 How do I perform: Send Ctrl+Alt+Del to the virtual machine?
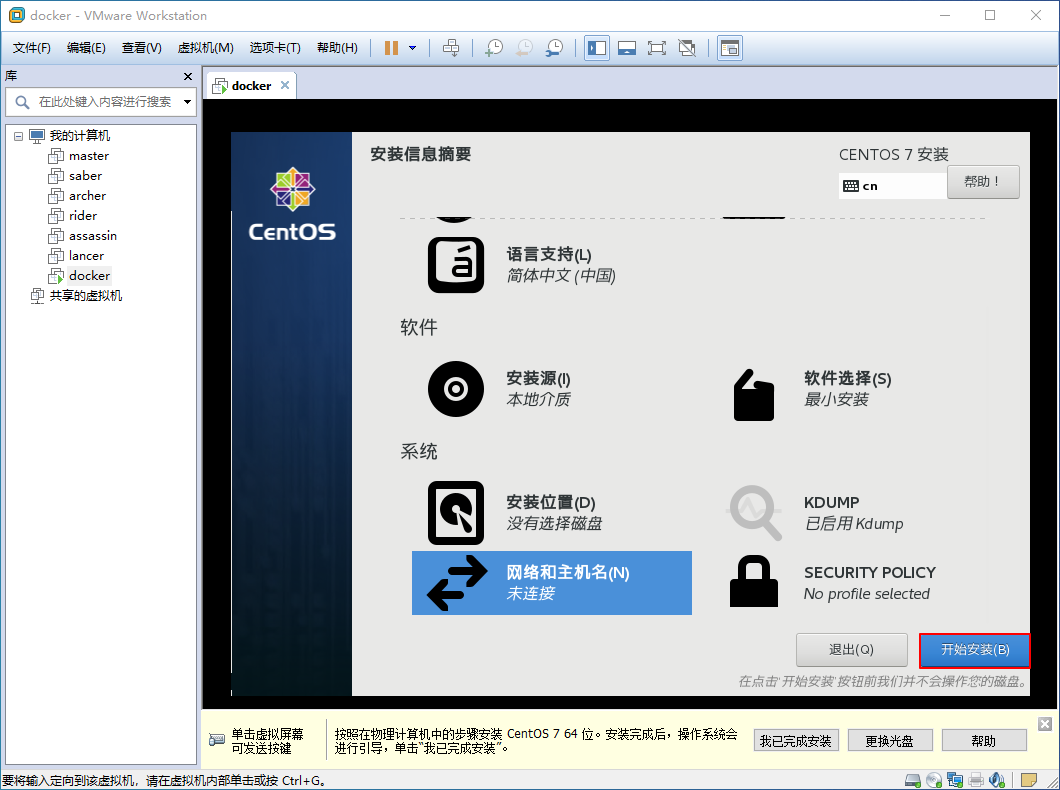[x=452, y=47]
